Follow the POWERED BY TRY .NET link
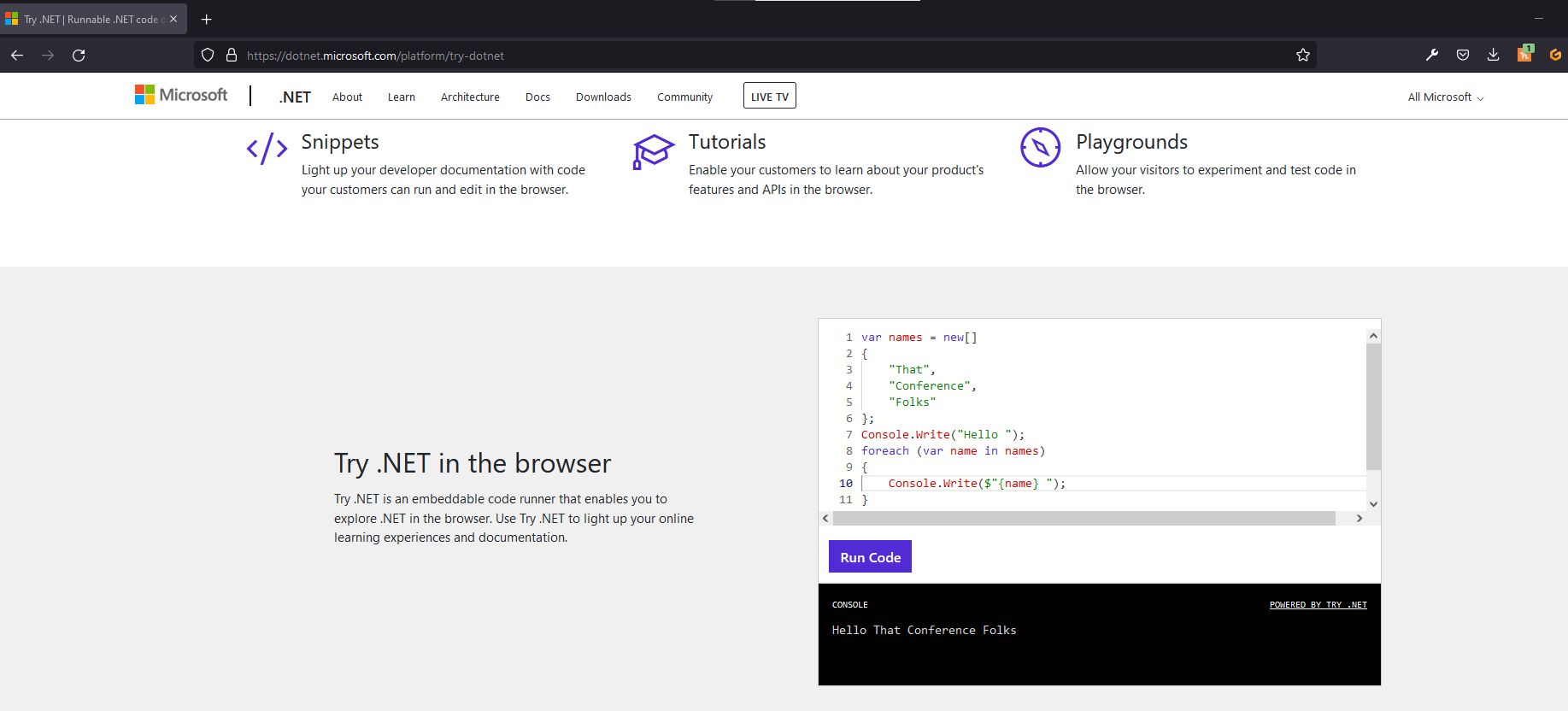Image resolution: width=1568 pixels, height=711 pixels. click(1318, 605)
